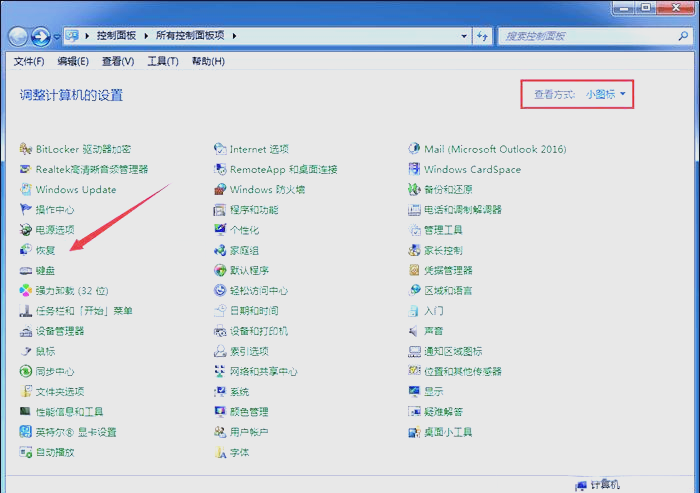Open the 电源选项 icon
The image size is (700, 493).
tap(26, 230)
